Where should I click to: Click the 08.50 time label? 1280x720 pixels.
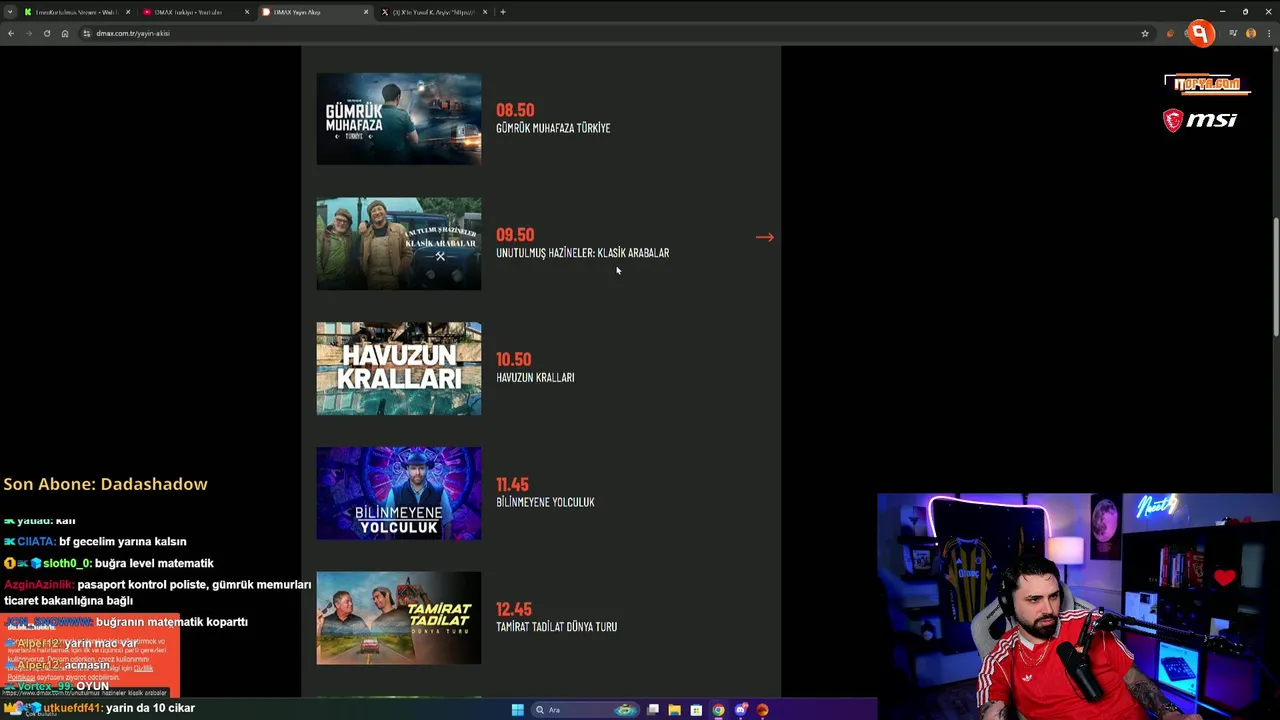(x=515, y=110)
